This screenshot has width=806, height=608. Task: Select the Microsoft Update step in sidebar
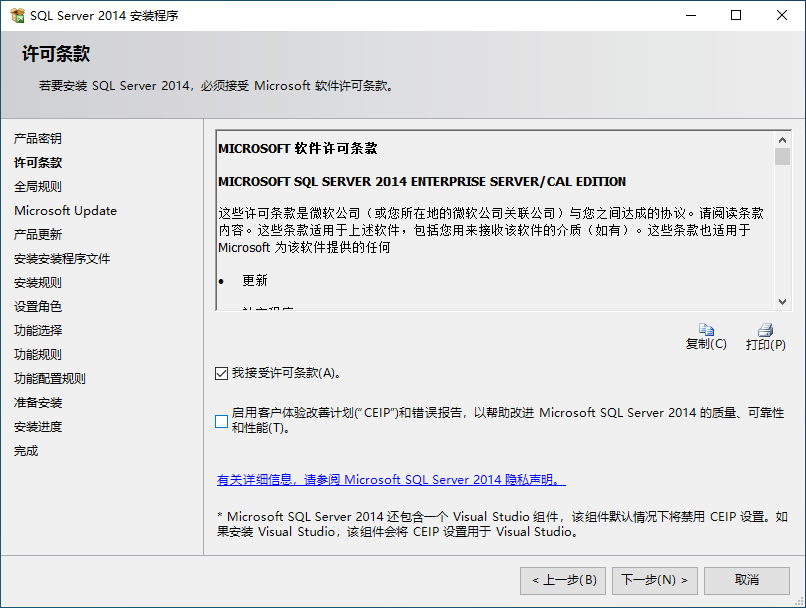pyautogui.click(x=65, y=211)
